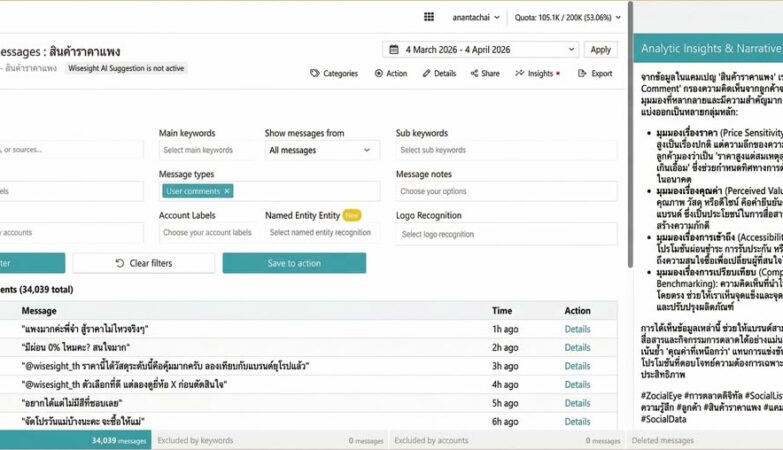The width and height of the screenshot is (783, 450).
Task: Open the Details menu item
Action: 439,73
